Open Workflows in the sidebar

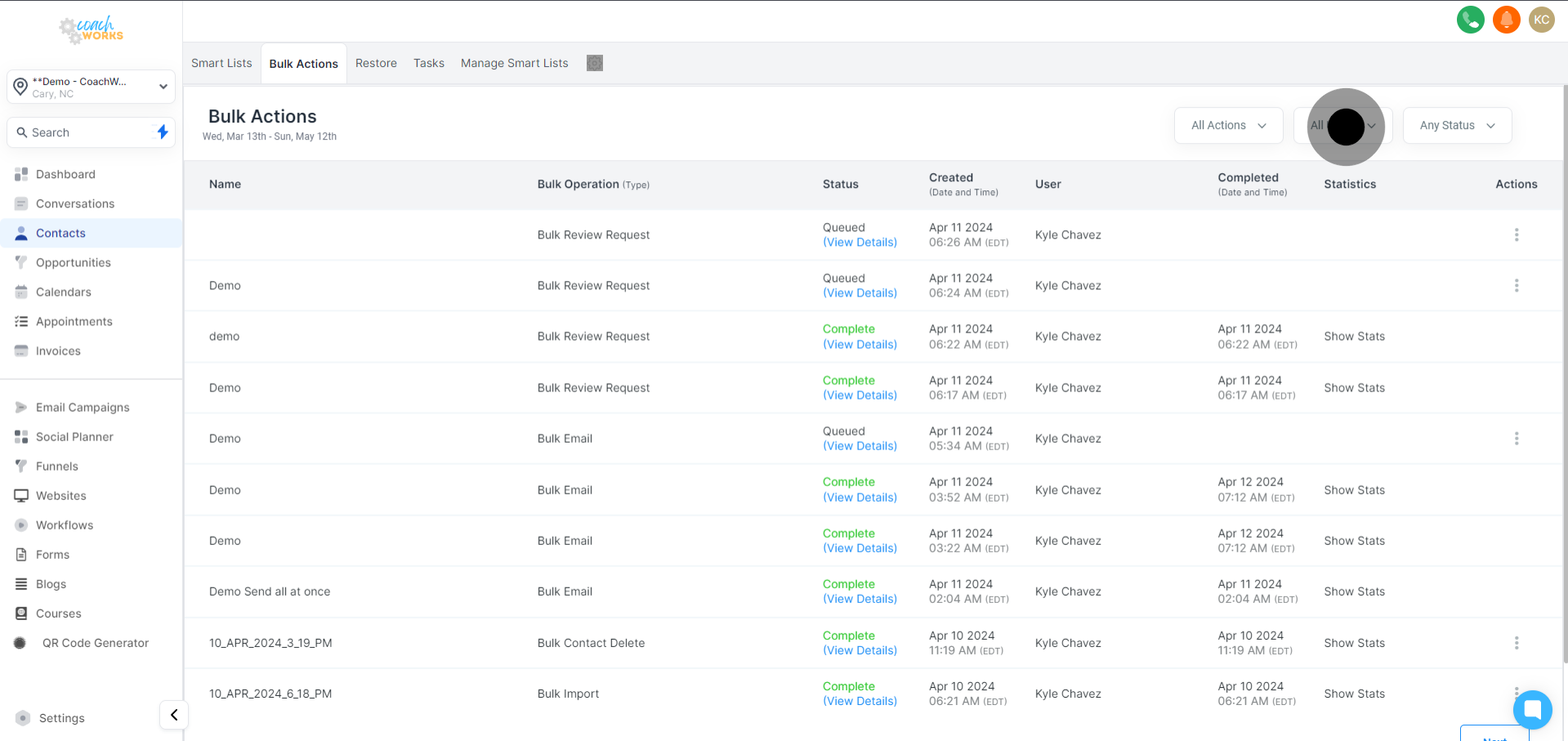click(x=65, y=525)
